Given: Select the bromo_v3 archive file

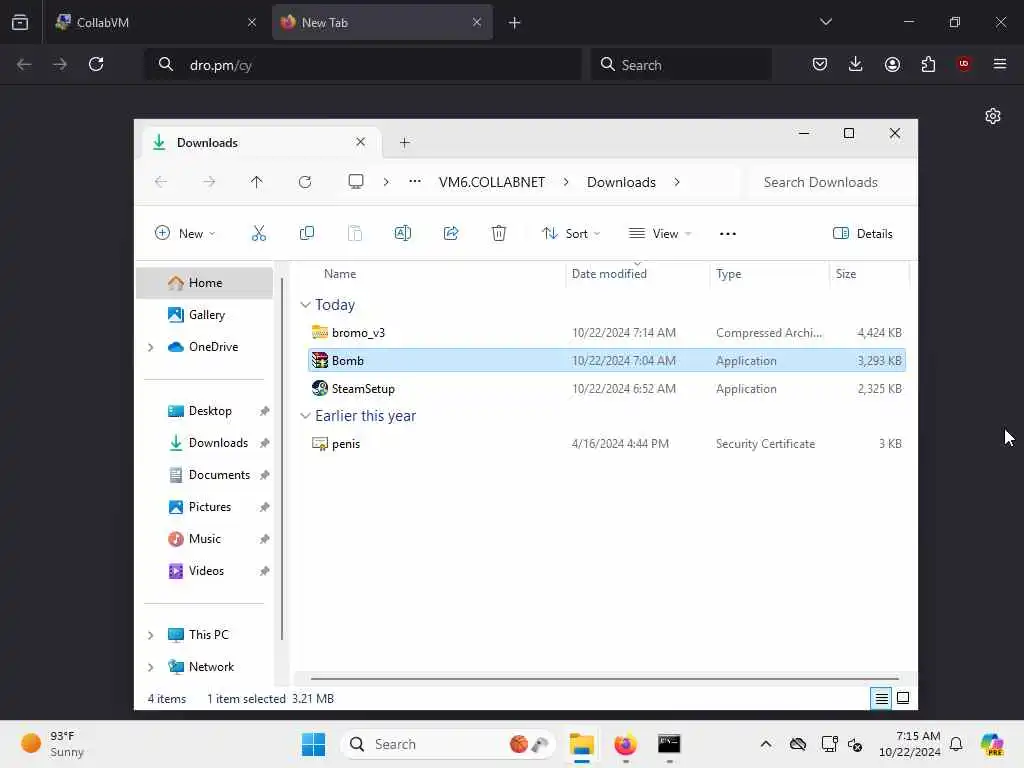Looking at the screenshot, I should [607, 332].
